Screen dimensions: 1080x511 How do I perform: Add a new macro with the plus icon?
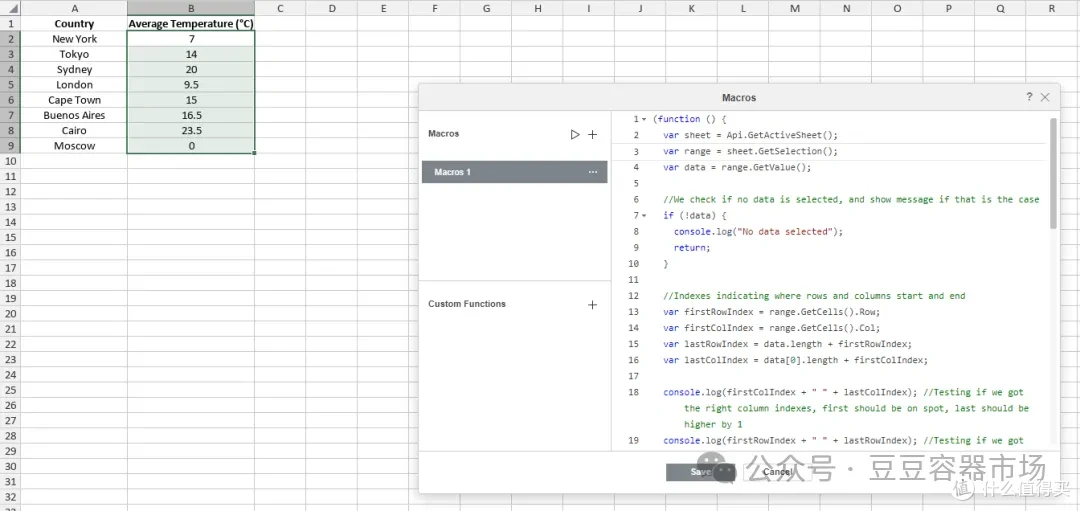592,134
